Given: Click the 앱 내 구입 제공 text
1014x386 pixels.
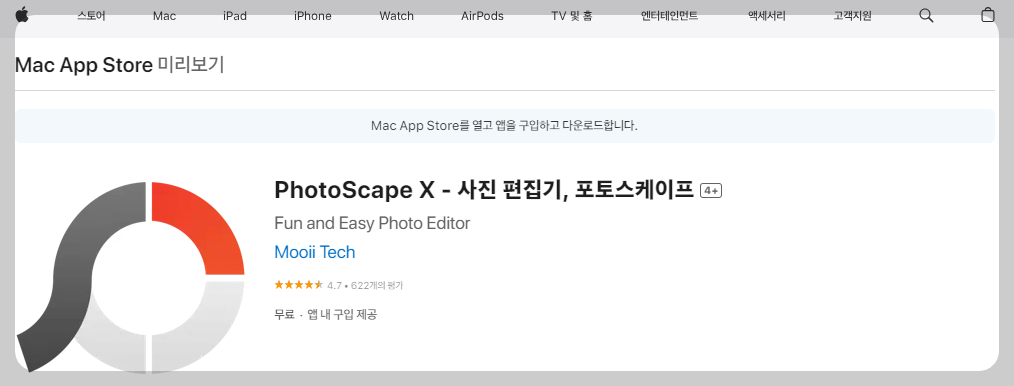Looking at the screenshot, I should click(342, 315).
